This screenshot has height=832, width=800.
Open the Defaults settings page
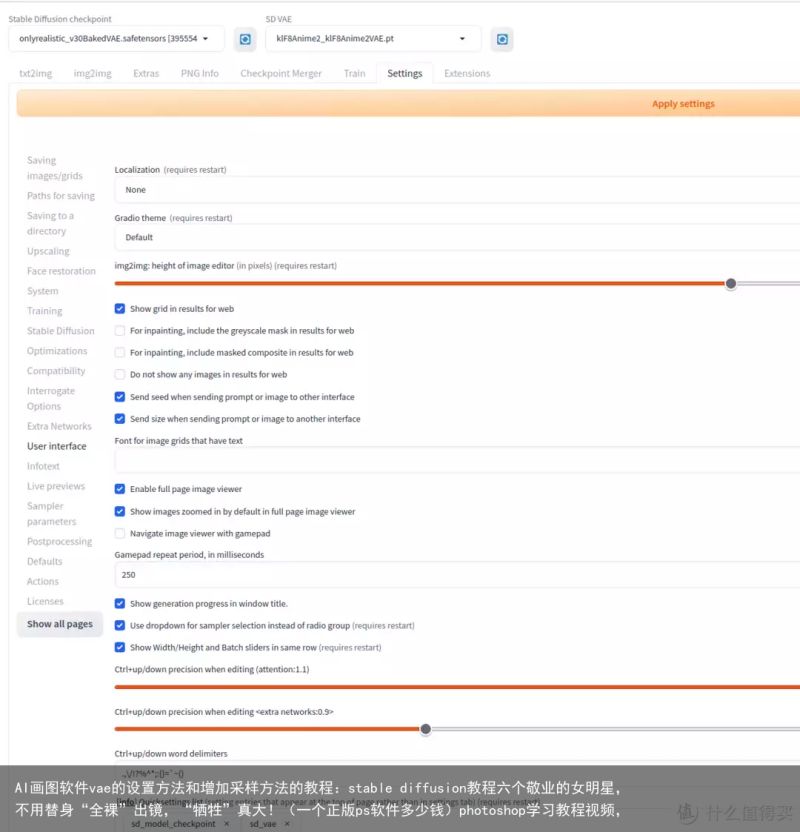point(45,561)
